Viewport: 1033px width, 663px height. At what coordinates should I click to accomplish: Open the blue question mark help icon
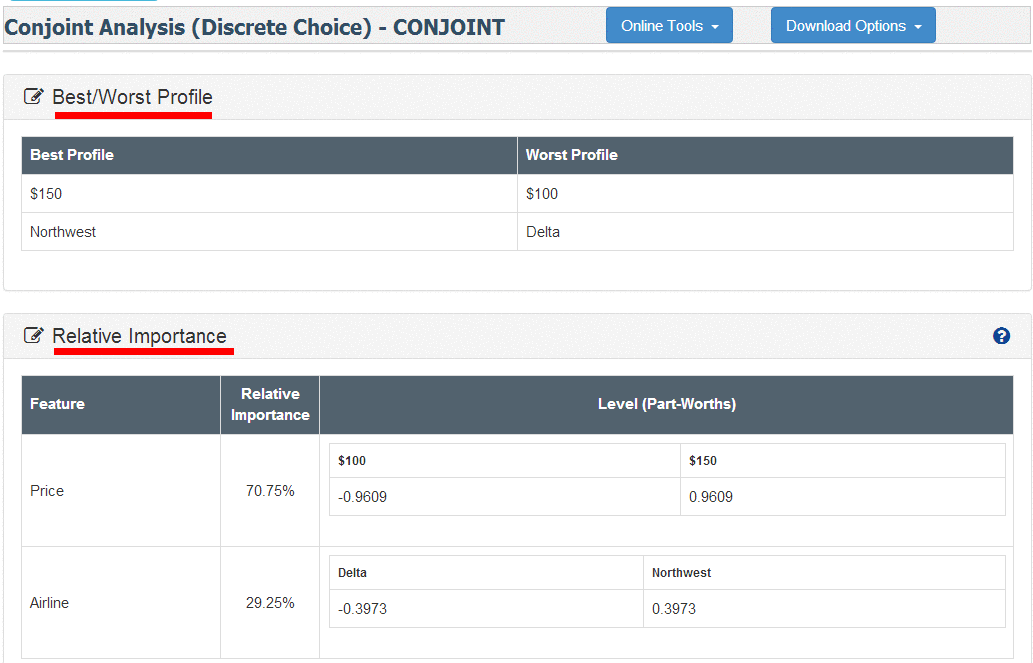[1001, 336]
